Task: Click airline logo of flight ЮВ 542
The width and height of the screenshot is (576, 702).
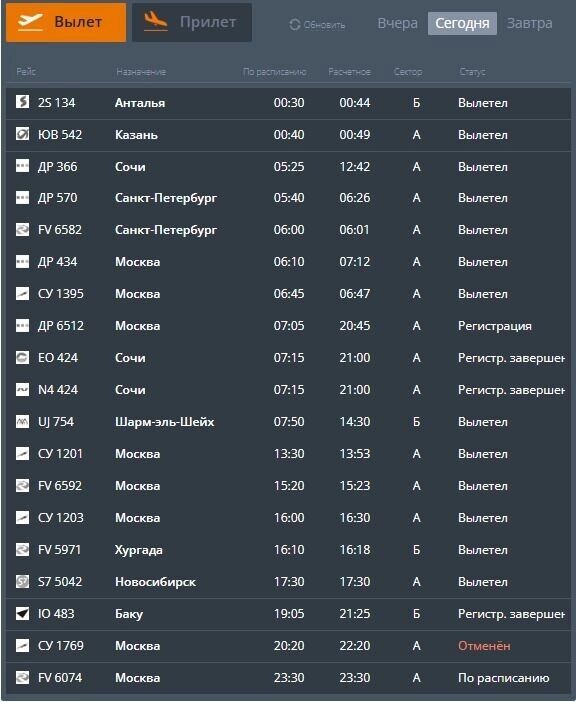Action: 22,134
